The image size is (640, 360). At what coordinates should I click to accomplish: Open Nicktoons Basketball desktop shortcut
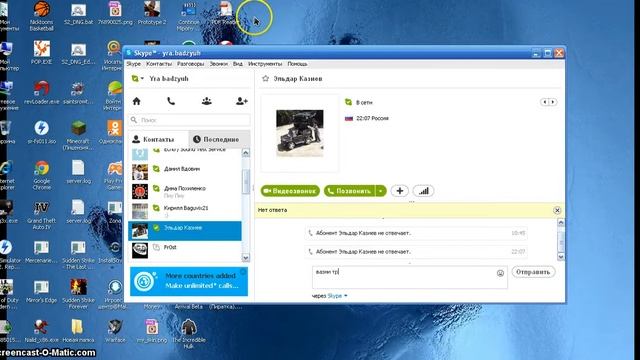click(42, 16)
